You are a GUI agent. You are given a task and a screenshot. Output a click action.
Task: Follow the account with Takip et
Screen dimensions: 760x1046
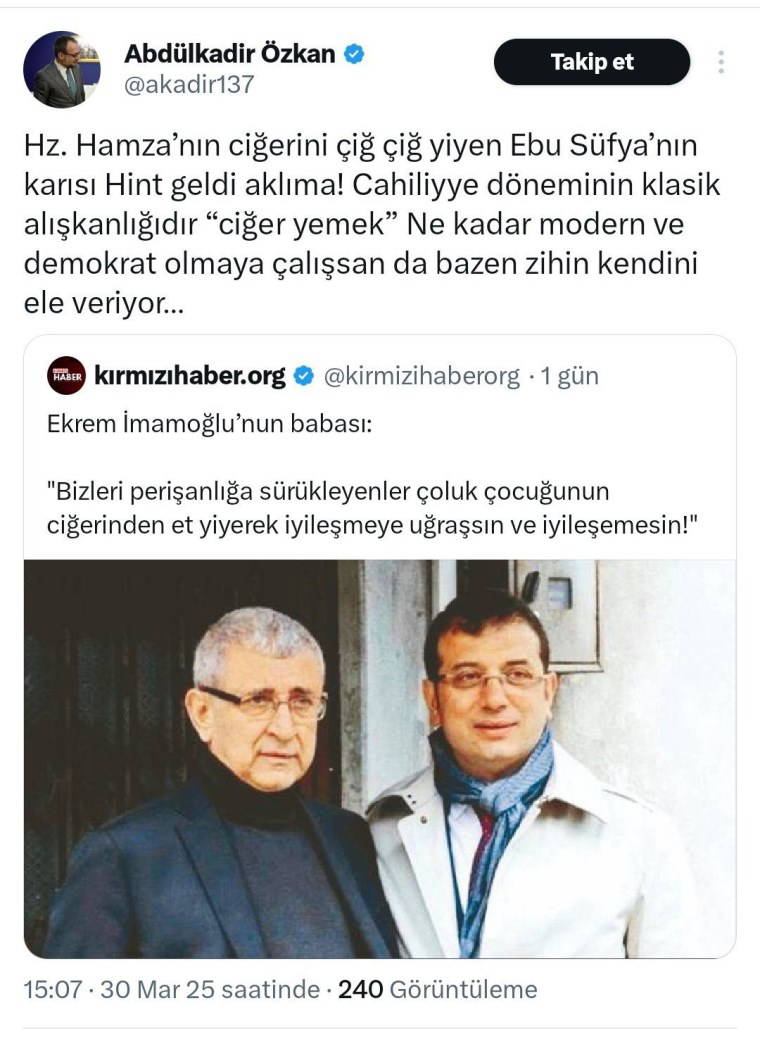[592, 62]
